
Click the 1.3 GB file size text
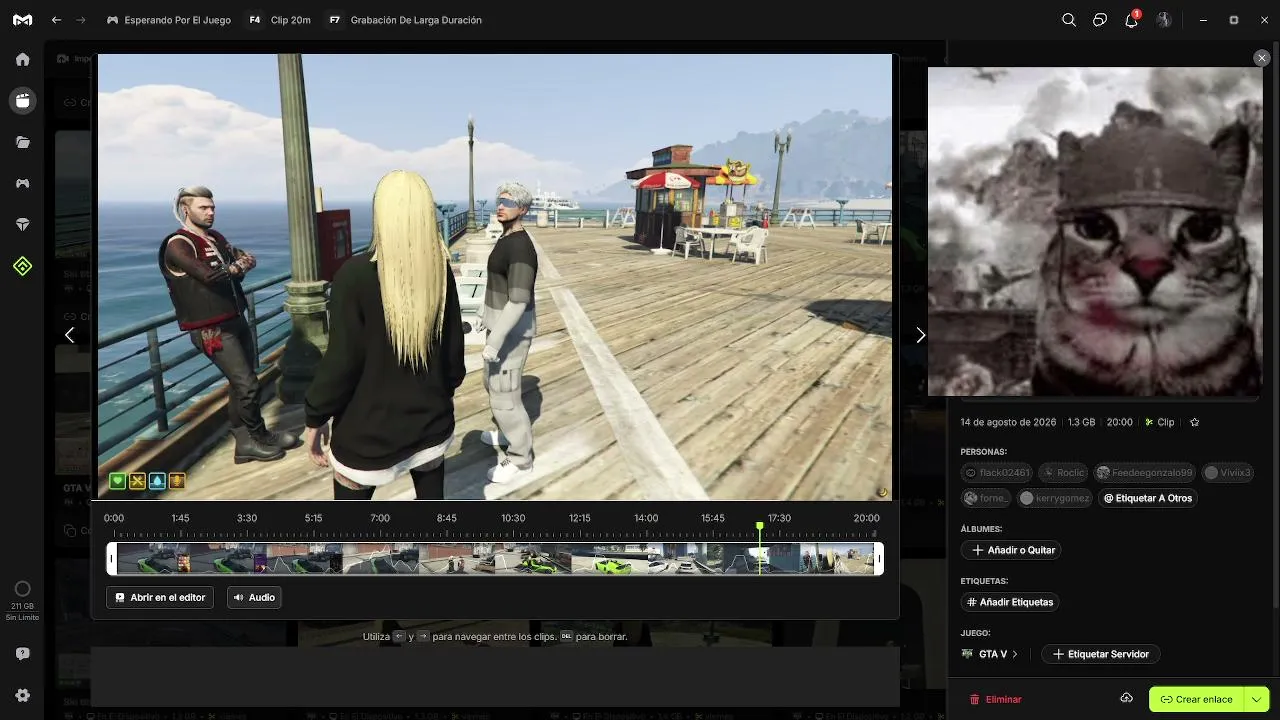pos(1081,422)
